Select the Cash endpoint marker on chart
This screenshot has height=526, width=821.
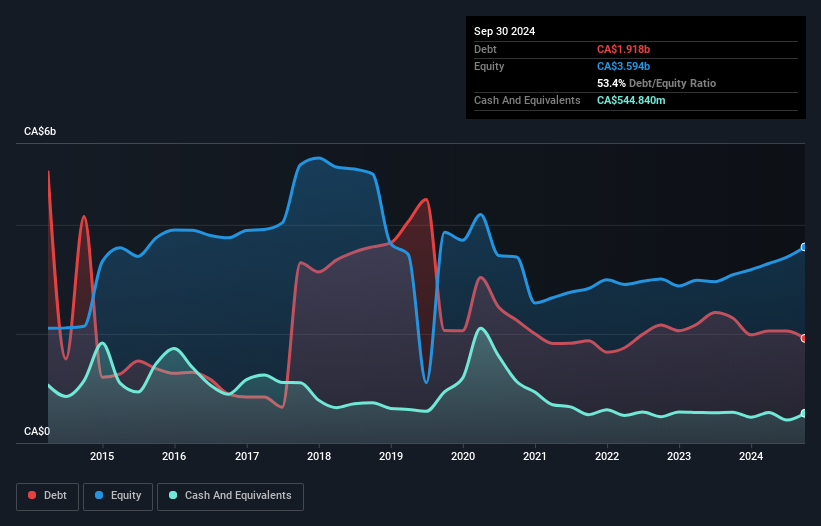[804, 413]
